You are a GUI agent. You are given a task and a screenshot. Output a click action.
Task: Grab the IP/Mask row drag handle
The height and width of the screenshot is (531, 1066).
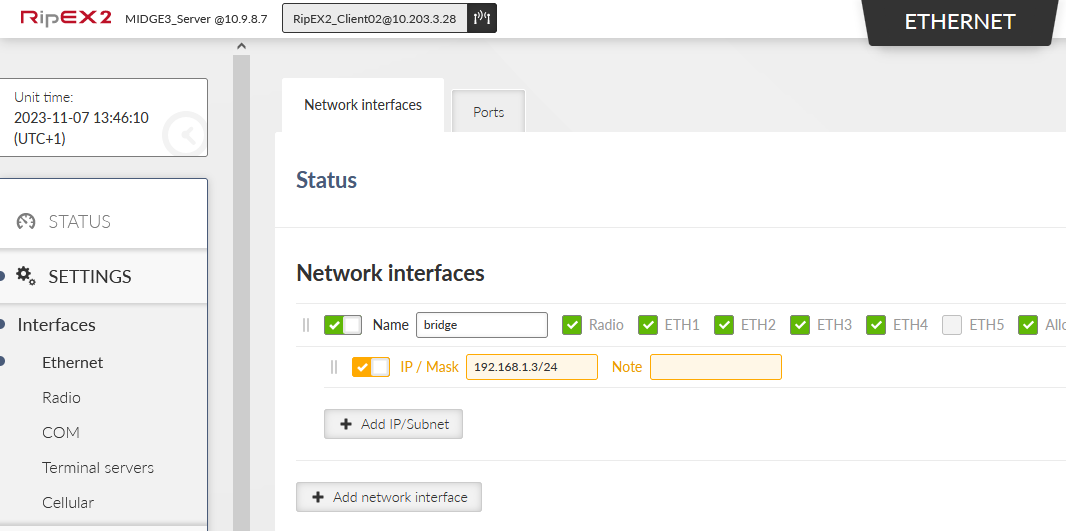coord(334,367)
